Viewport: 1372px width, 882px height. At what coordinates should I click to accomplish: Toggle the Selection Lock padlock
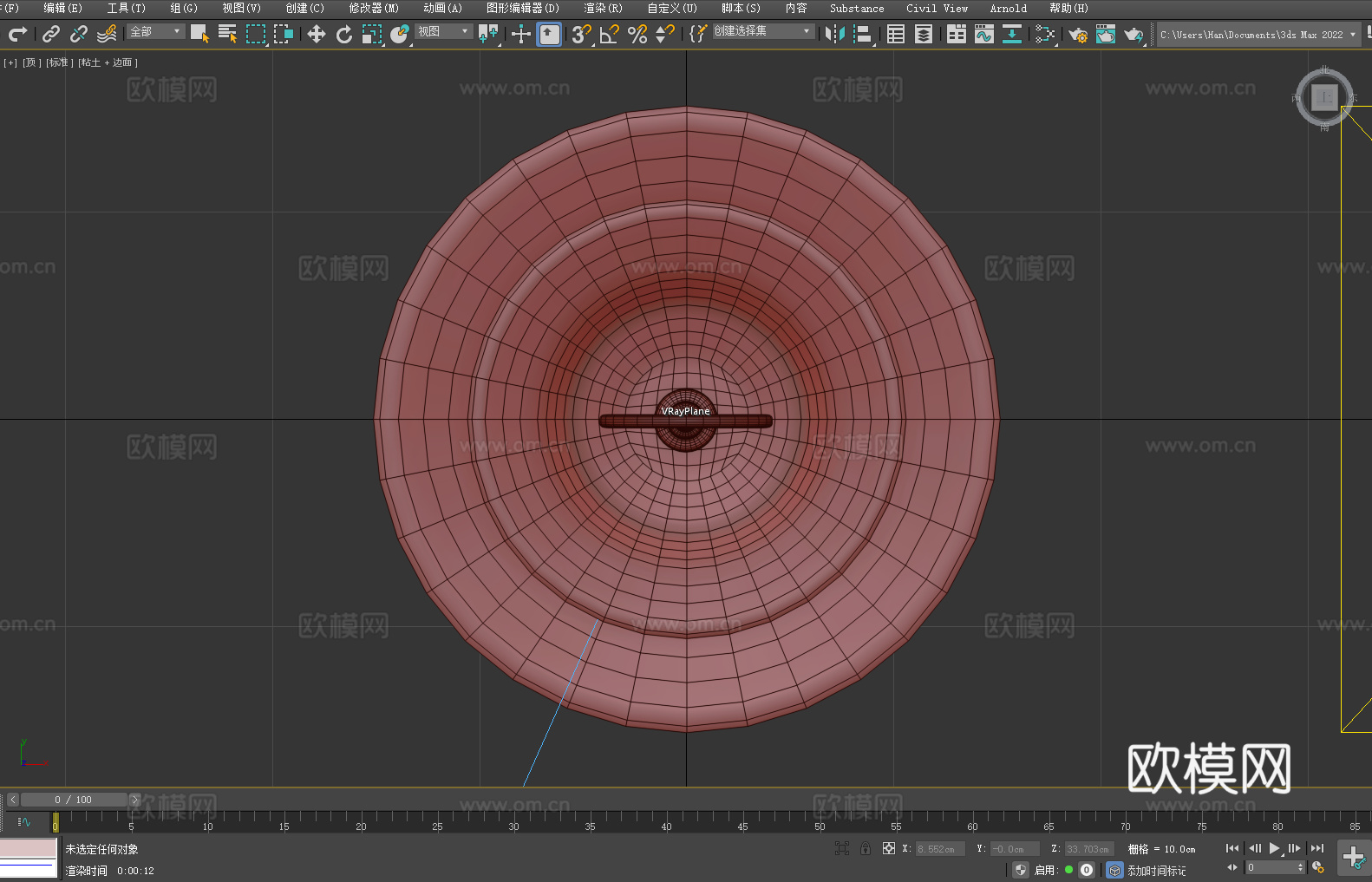[866, 849]
